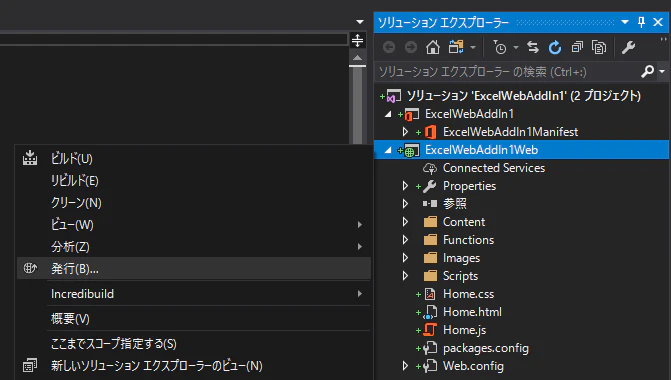Select the Home.css file
671x380 pixels.
click(468, 294)
